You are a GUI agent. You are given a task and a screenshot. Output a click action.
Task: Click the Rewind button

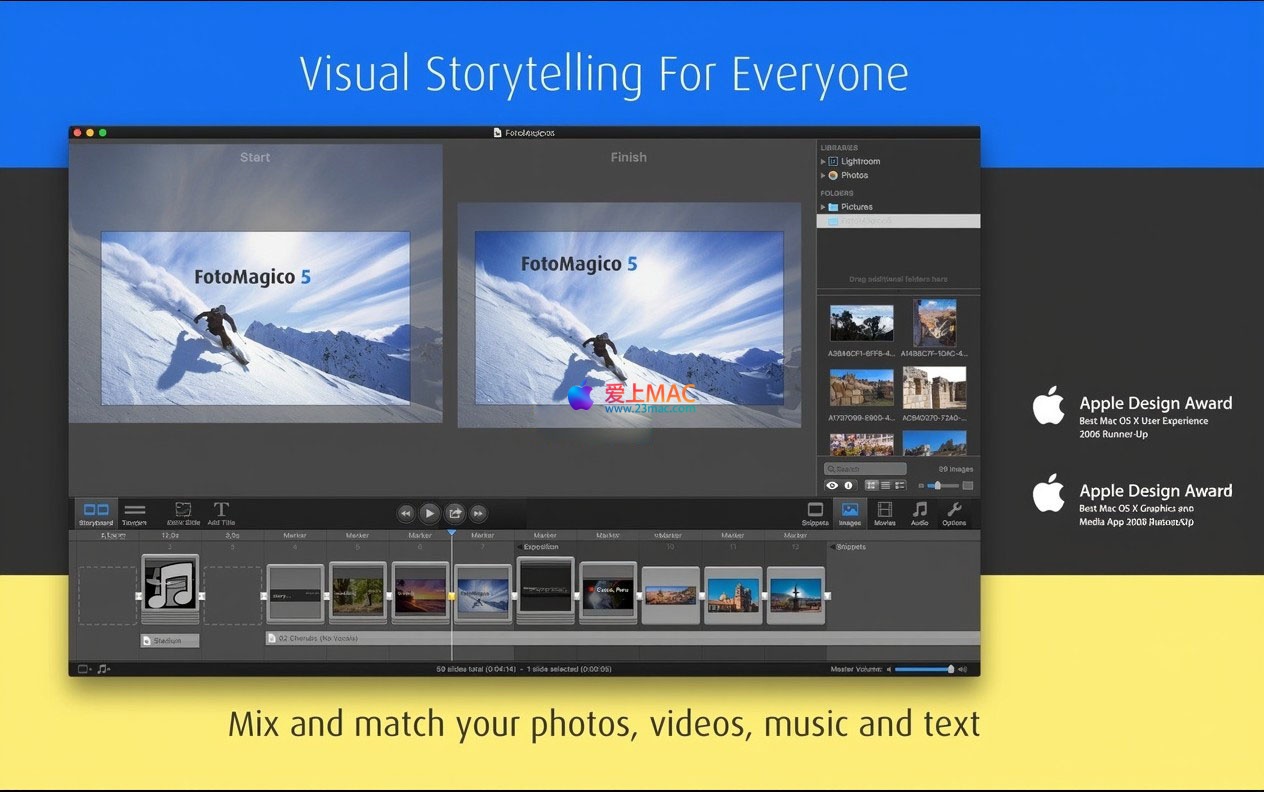pyautogui.click(x=406, y=513)
